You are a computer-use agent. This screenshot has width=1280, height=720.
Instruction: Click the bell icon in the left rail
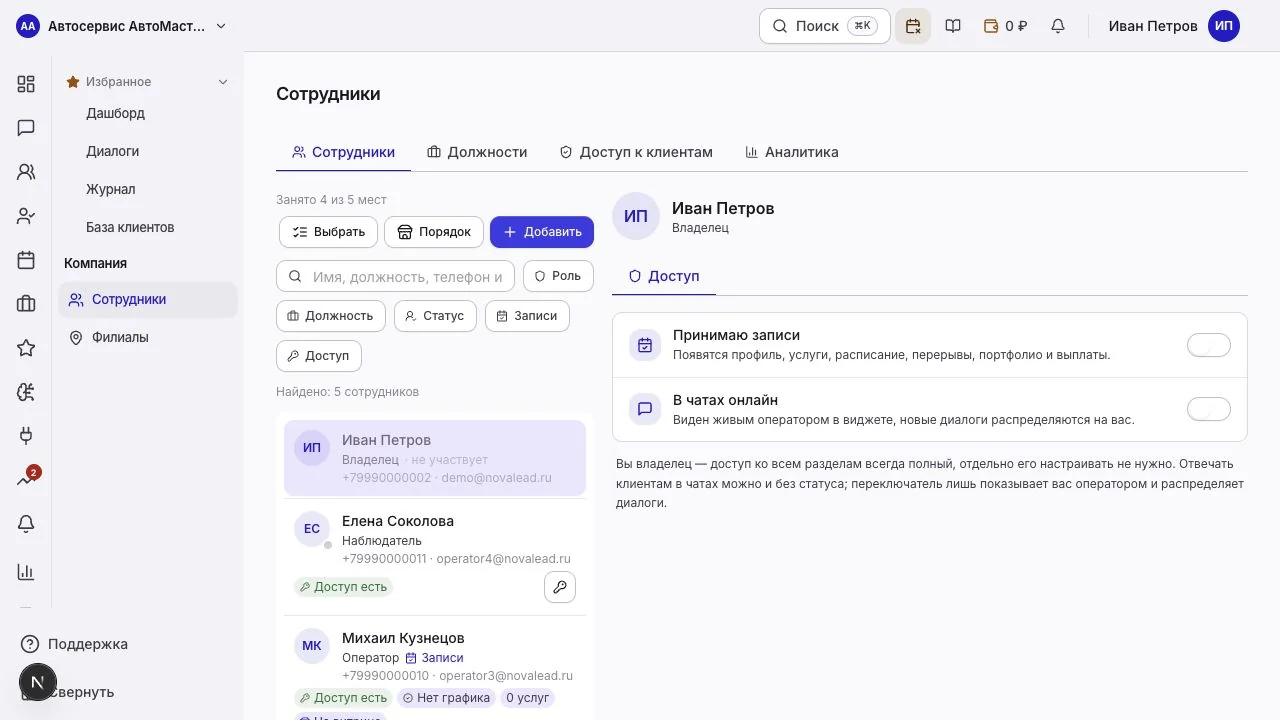(x=26, y=524)
